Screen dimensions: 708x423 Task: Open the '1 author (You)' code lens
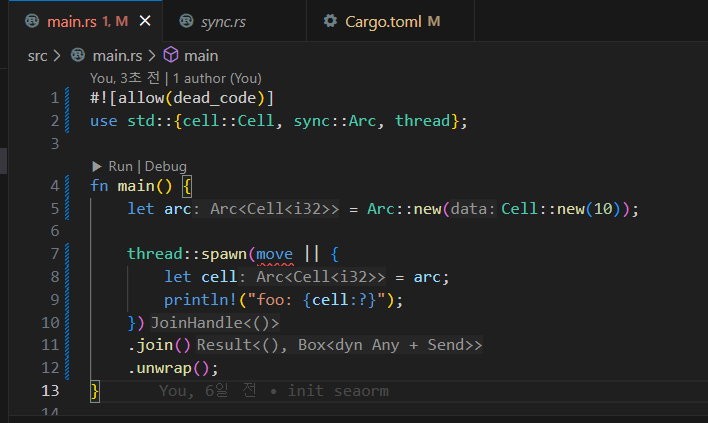217,77
